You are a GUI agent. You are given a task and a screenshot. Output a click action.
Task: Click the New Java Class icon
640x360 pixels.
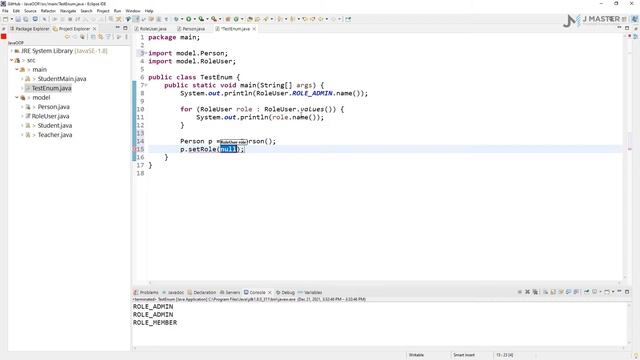point(236,19)
